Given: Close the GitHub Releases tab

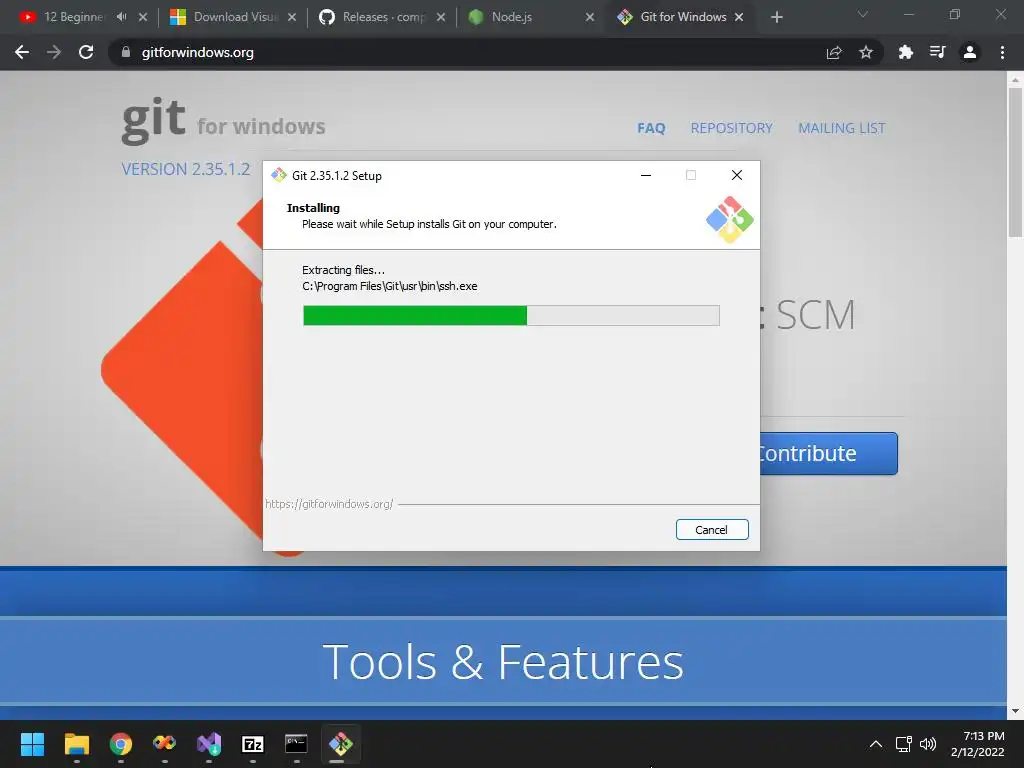Looking at the screenshot, I should 441,17.
